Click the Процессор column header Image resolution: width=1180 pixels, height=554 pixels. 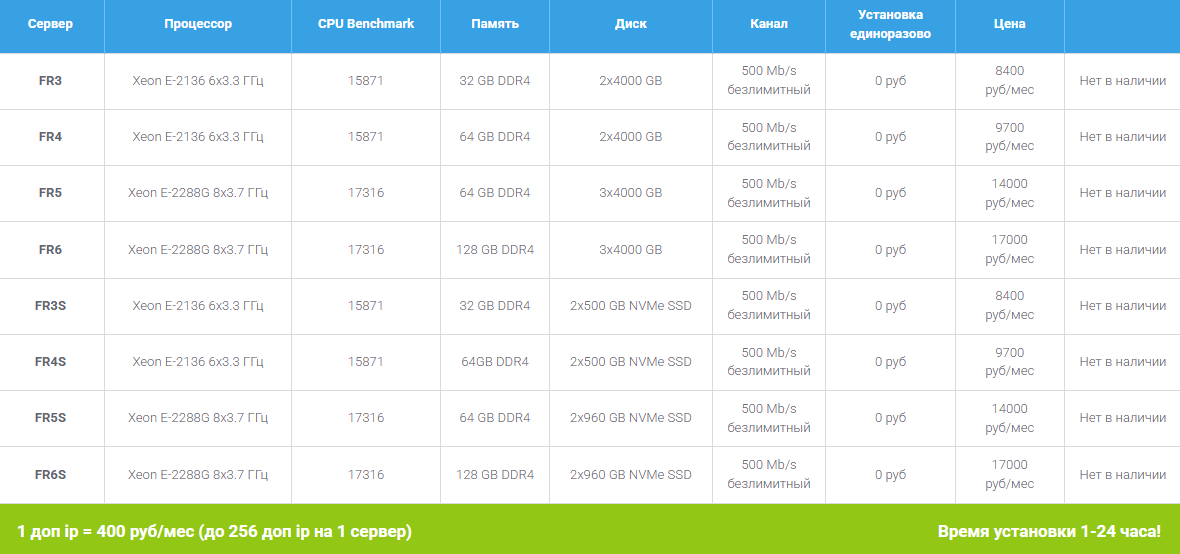pos(198,24)
